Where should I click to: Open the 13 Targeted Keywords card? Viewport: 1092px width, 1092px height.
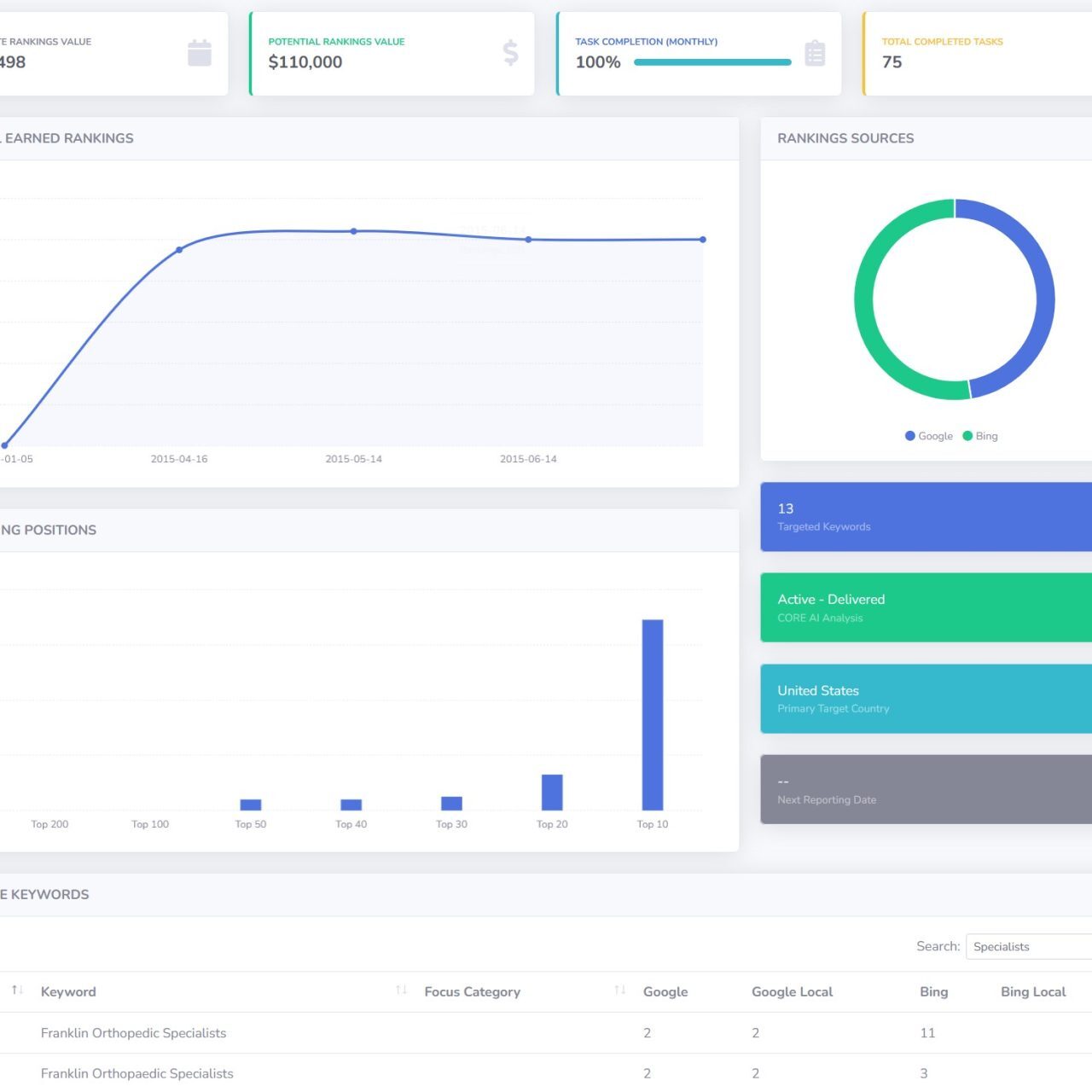coord(926,517)
